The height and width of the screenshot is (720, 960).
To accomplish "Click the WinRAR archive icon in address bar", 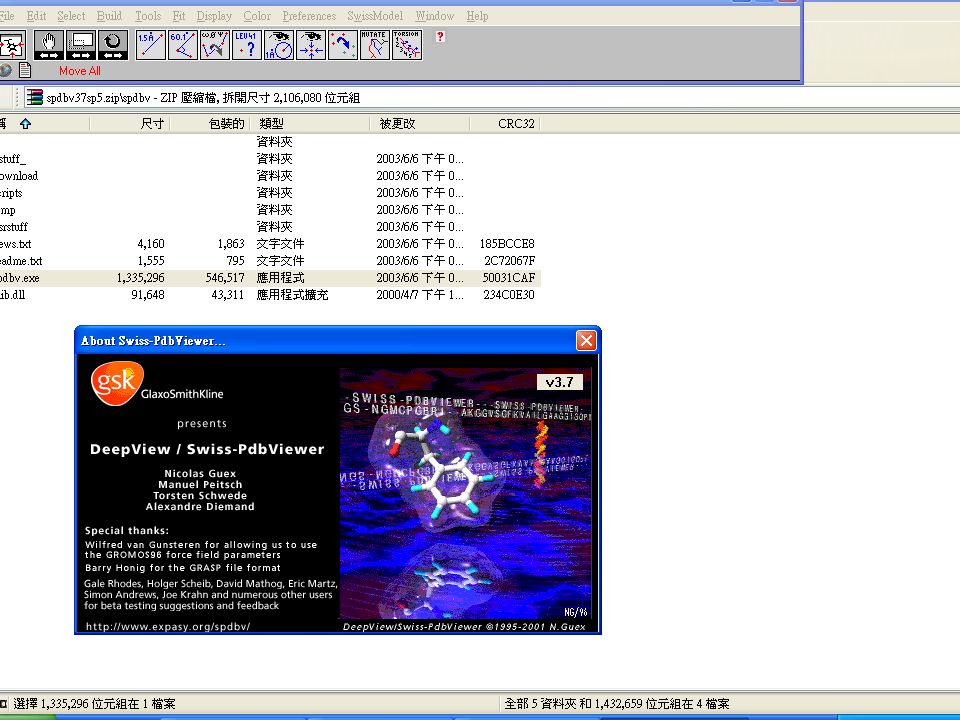I will click(x=35, y=97).
